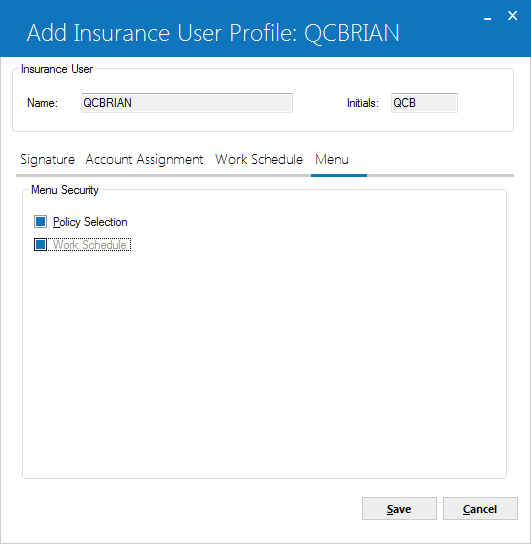Click the Initials: label
Image resolution: width=531 pixels, height=544 pixels.
click(x=363, y=103)
